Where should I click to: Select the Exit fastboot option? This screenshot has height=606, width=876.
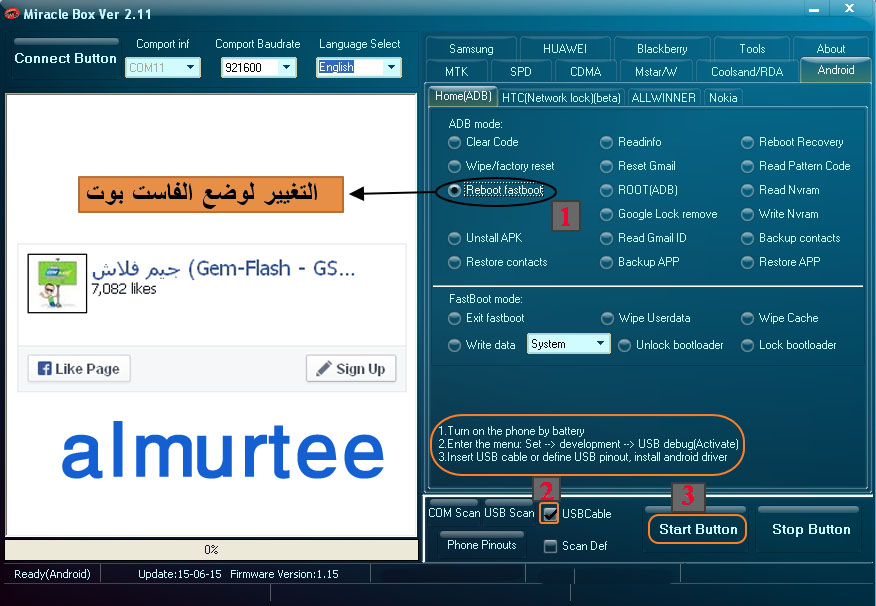tap(454, 318)
